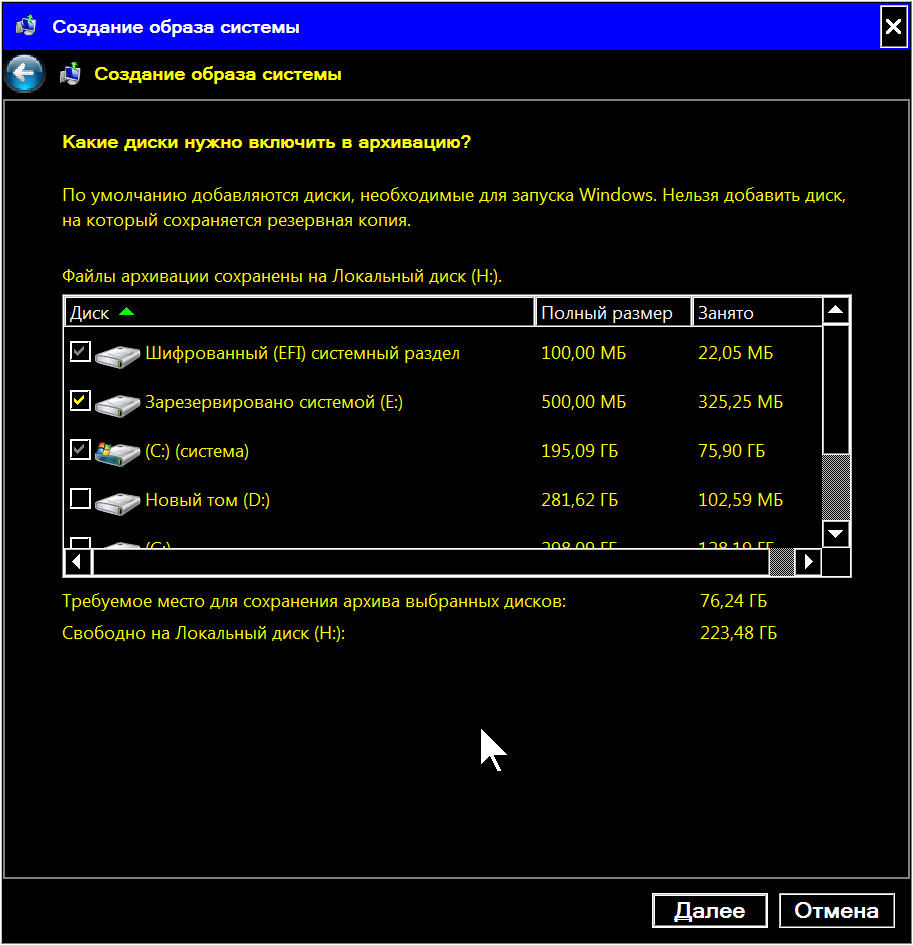This screenshot has height=945, width=913.
Task: Click the system image icon in title bar
Action: pyautogui.click(x=26, y=27)
